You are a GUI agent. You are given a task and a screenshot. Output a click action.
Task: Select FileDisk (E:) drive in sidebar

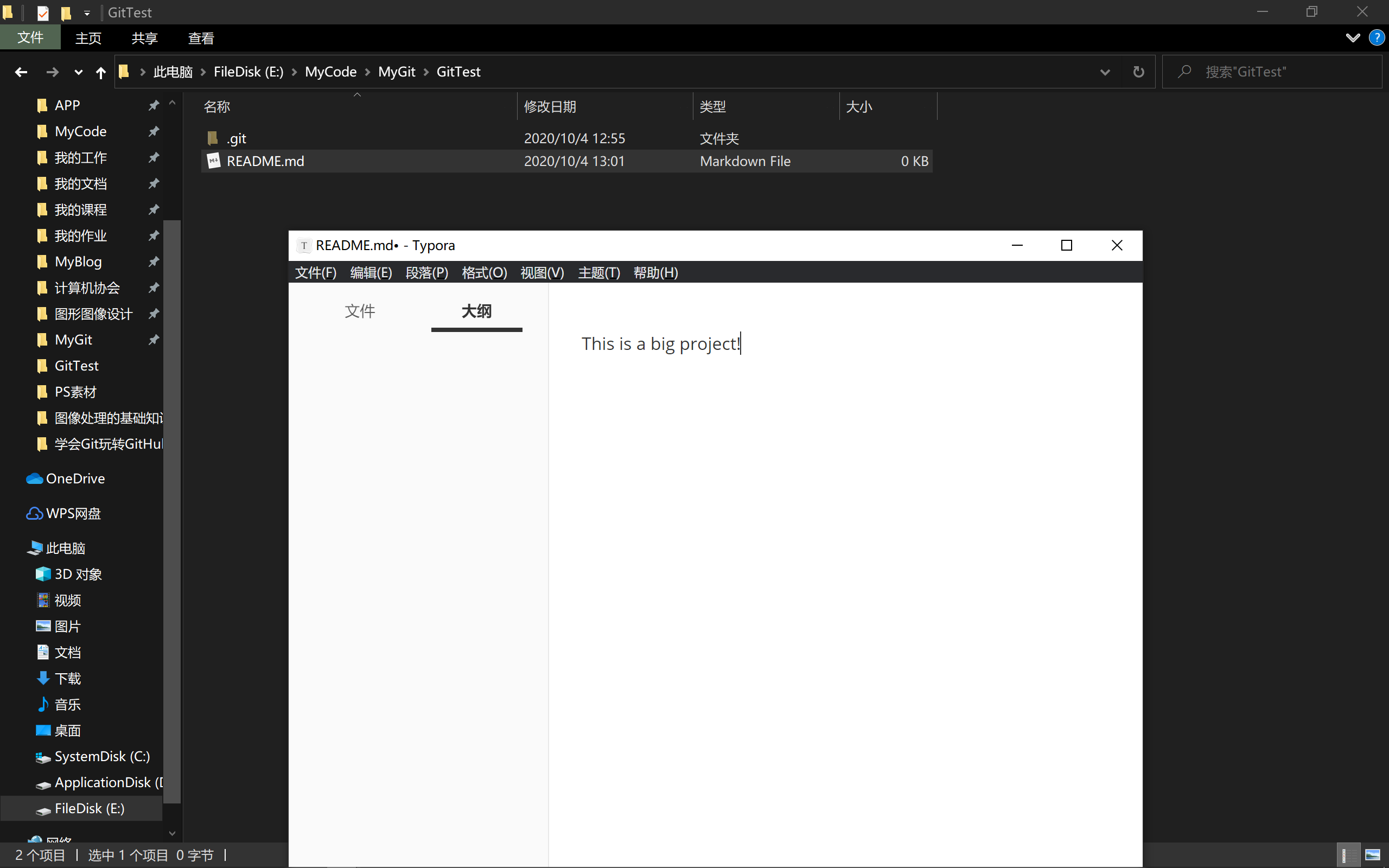(x=81, y=808)
